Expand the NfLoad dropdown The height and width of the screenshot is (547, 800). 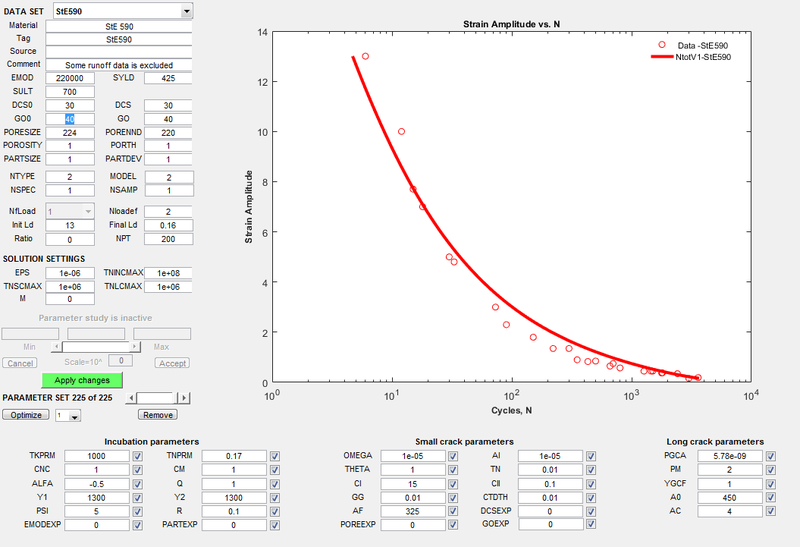point(87,211)
